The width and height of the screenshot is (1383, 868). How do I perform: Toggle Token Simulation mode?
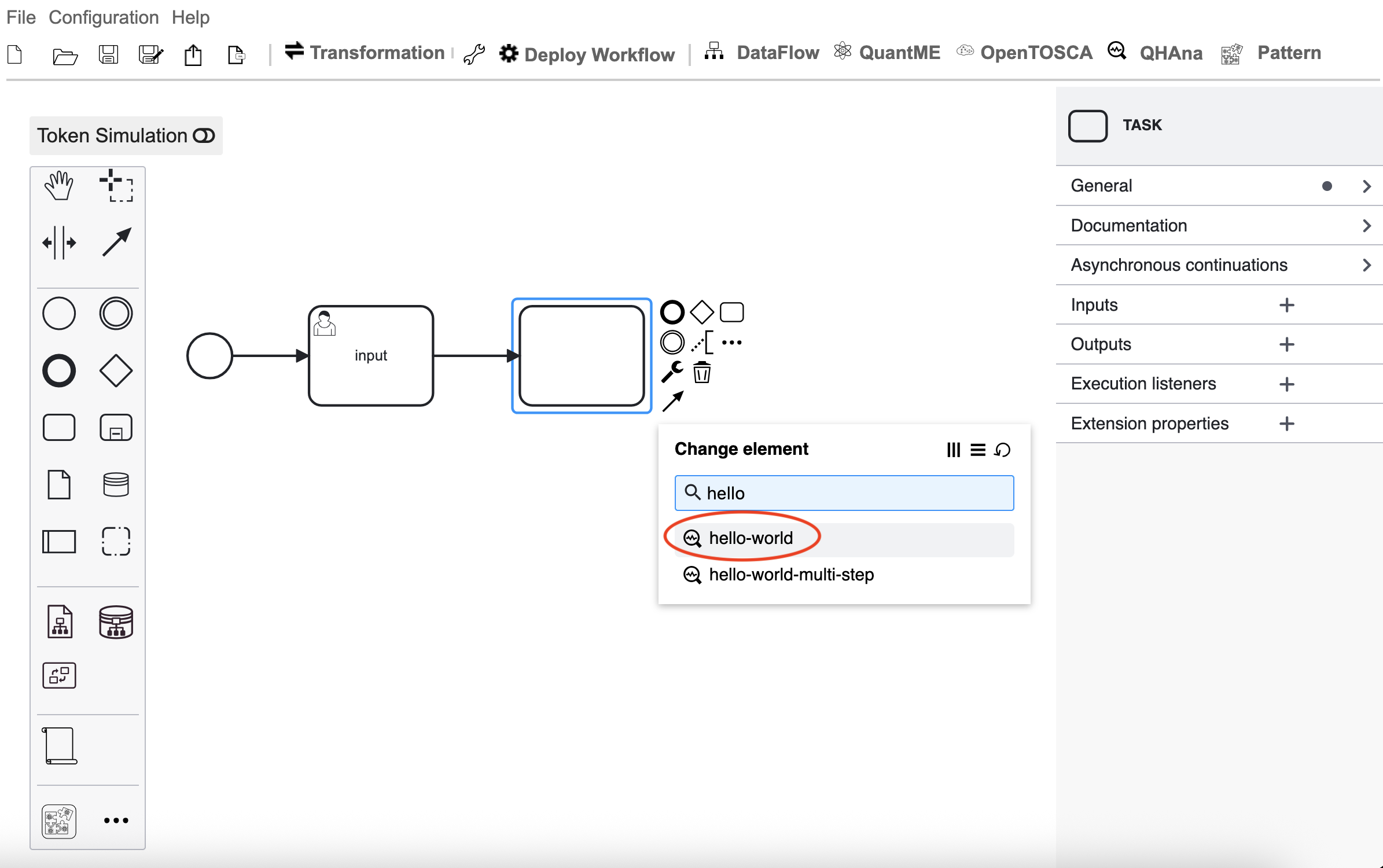[126, 135]
